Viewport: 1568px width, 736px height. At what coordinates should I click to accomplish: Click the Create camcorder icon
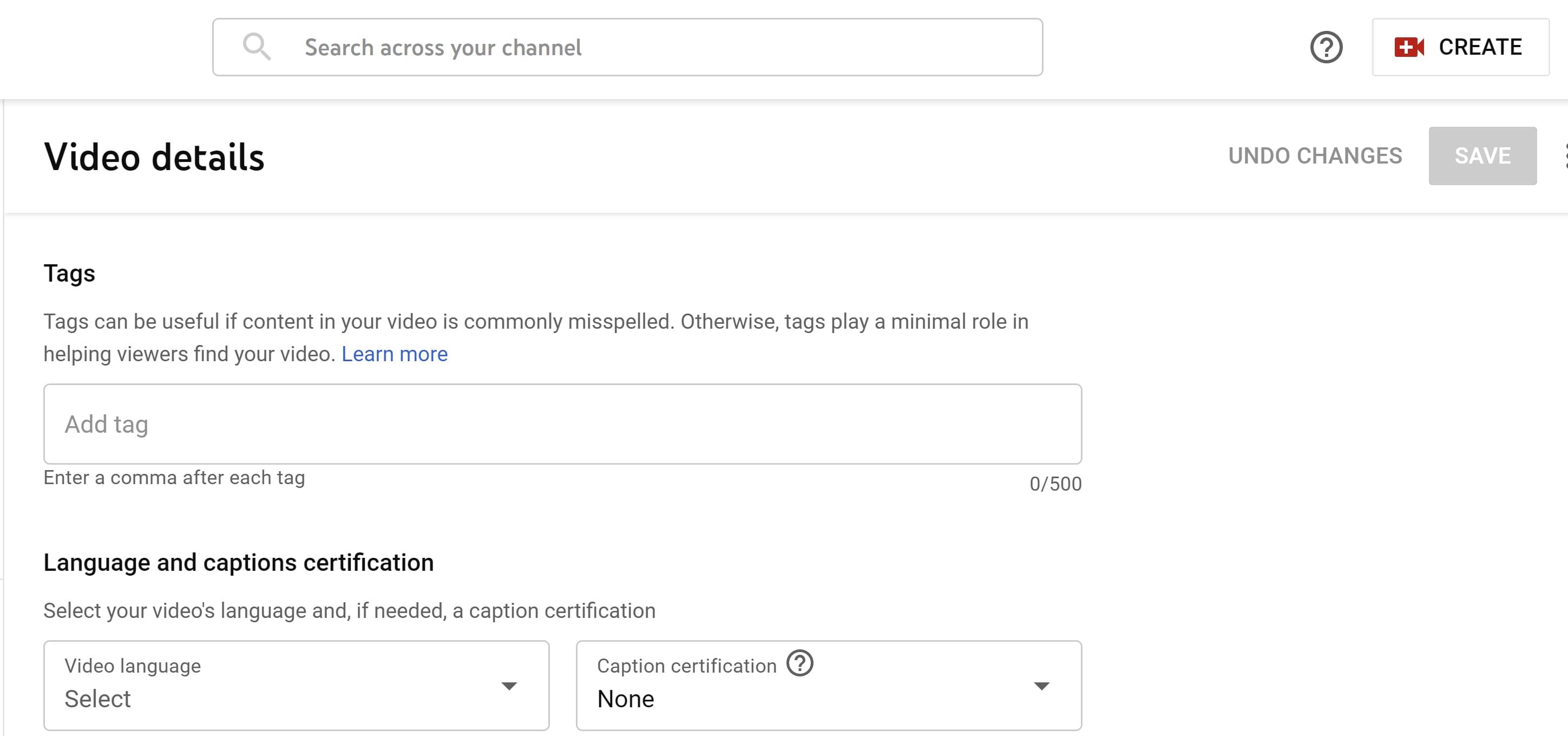click(x=1410, y=47)
